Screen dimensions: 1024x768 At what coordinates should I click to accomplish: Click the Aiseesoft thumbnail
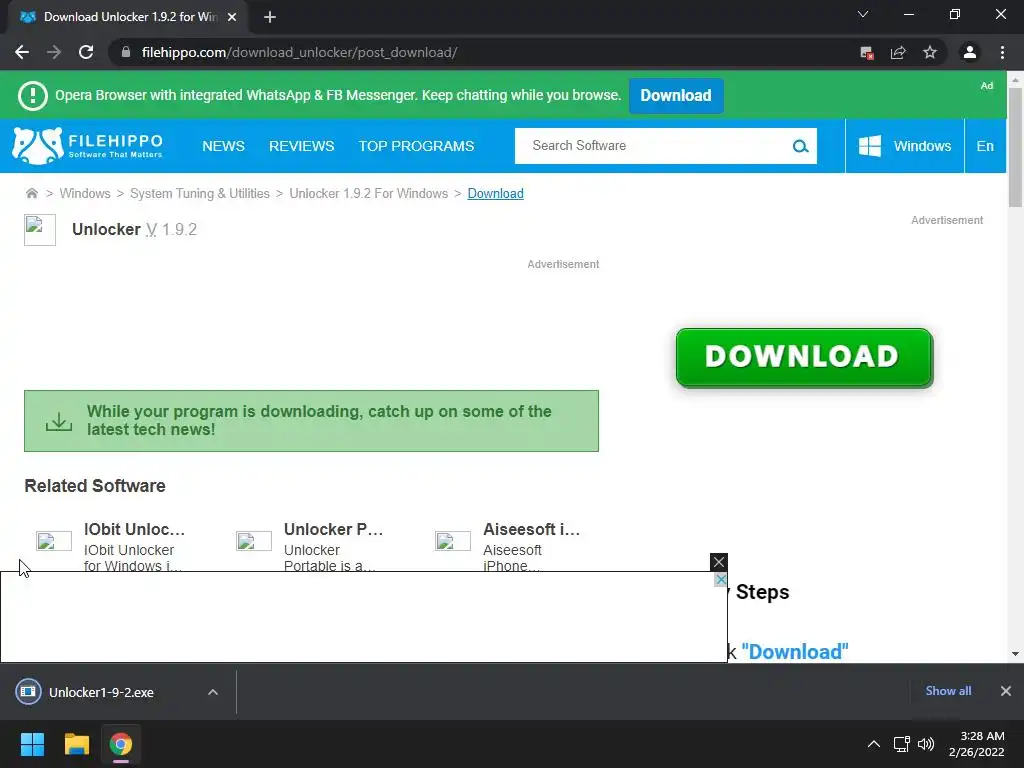453,541
